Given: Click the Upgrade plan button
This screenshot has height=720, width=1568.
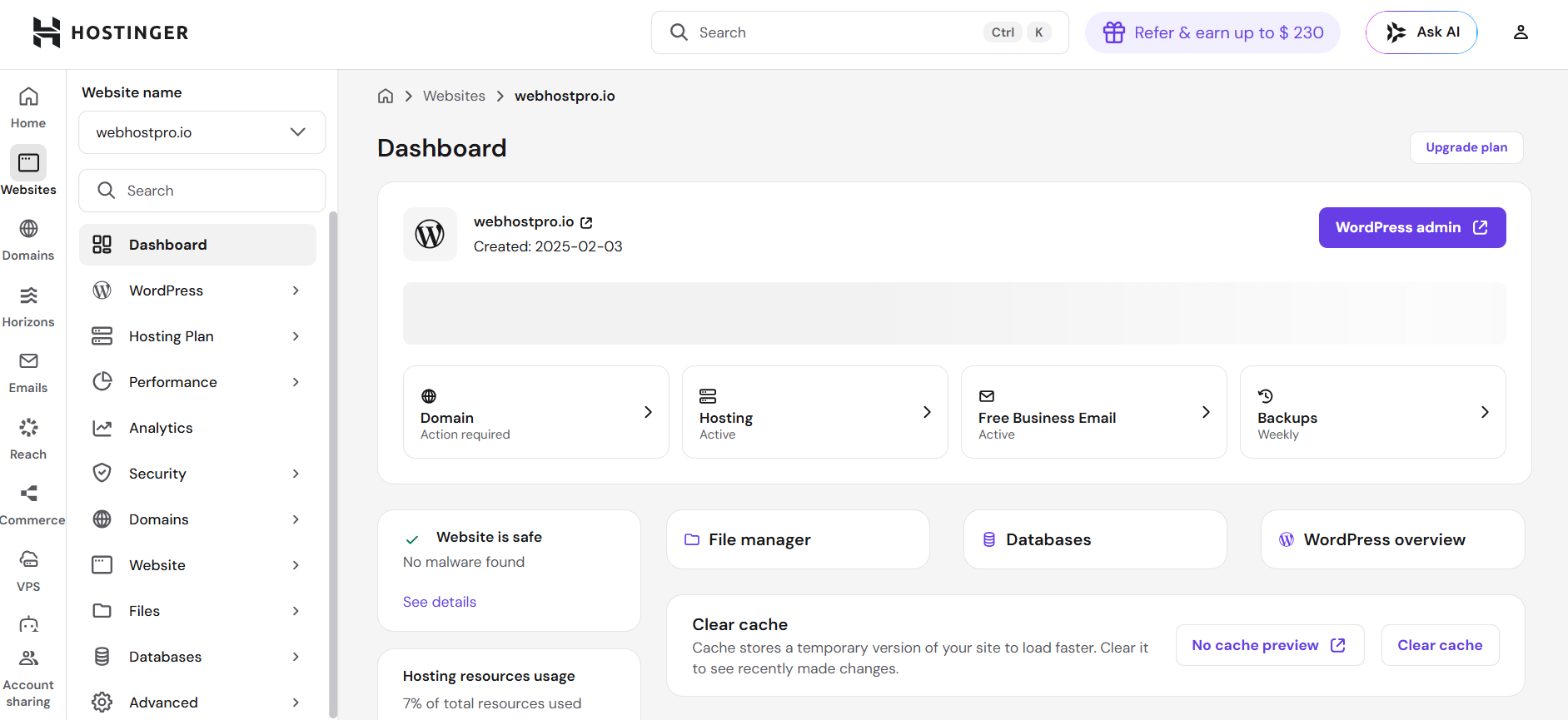Looking at the screenshot, I should (x=1466, y=147).
